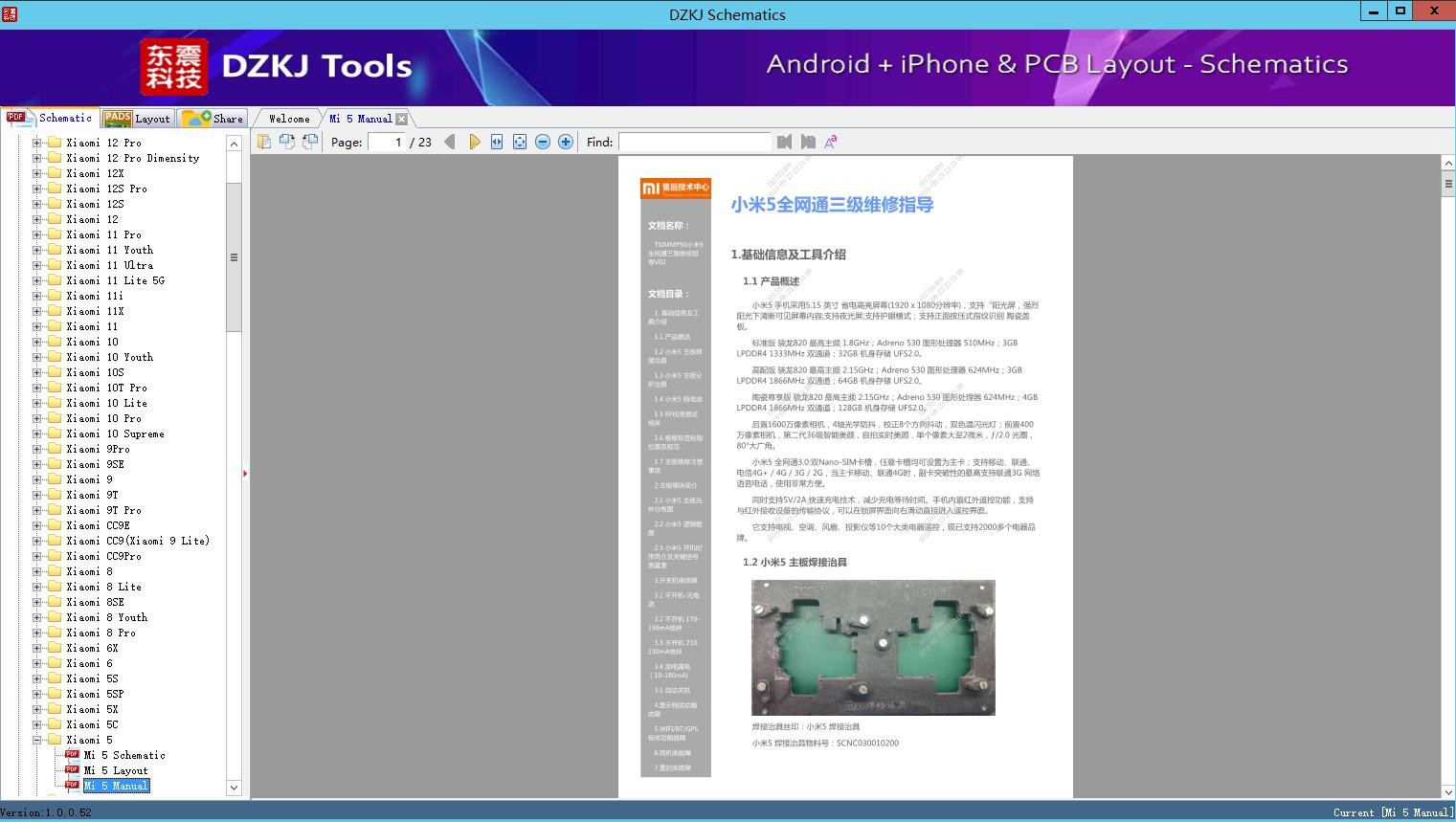Click the Find search box

(694, 142)
